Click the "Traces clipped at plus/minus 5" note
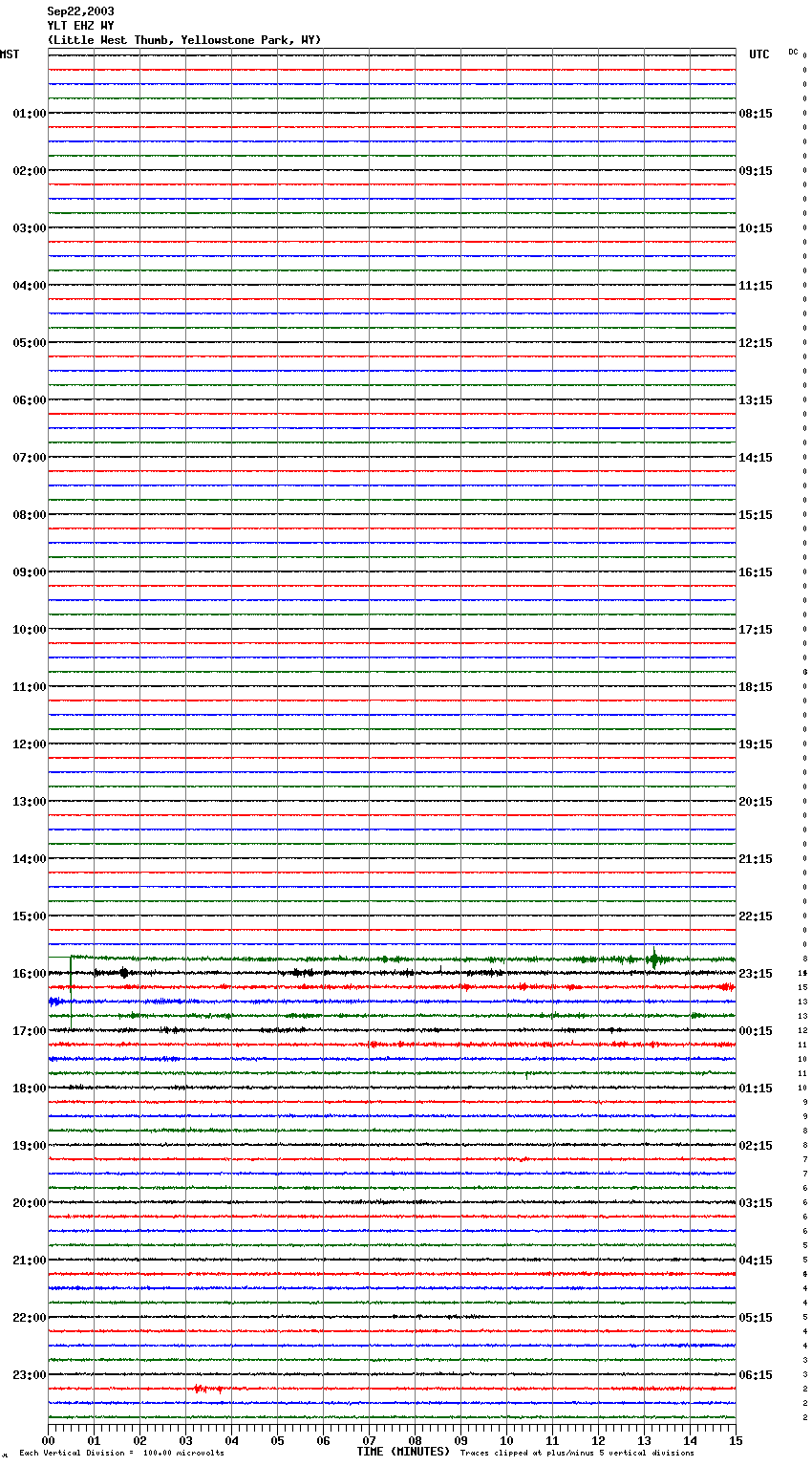Viewport: 812px width, 1466px height. 577,1454
